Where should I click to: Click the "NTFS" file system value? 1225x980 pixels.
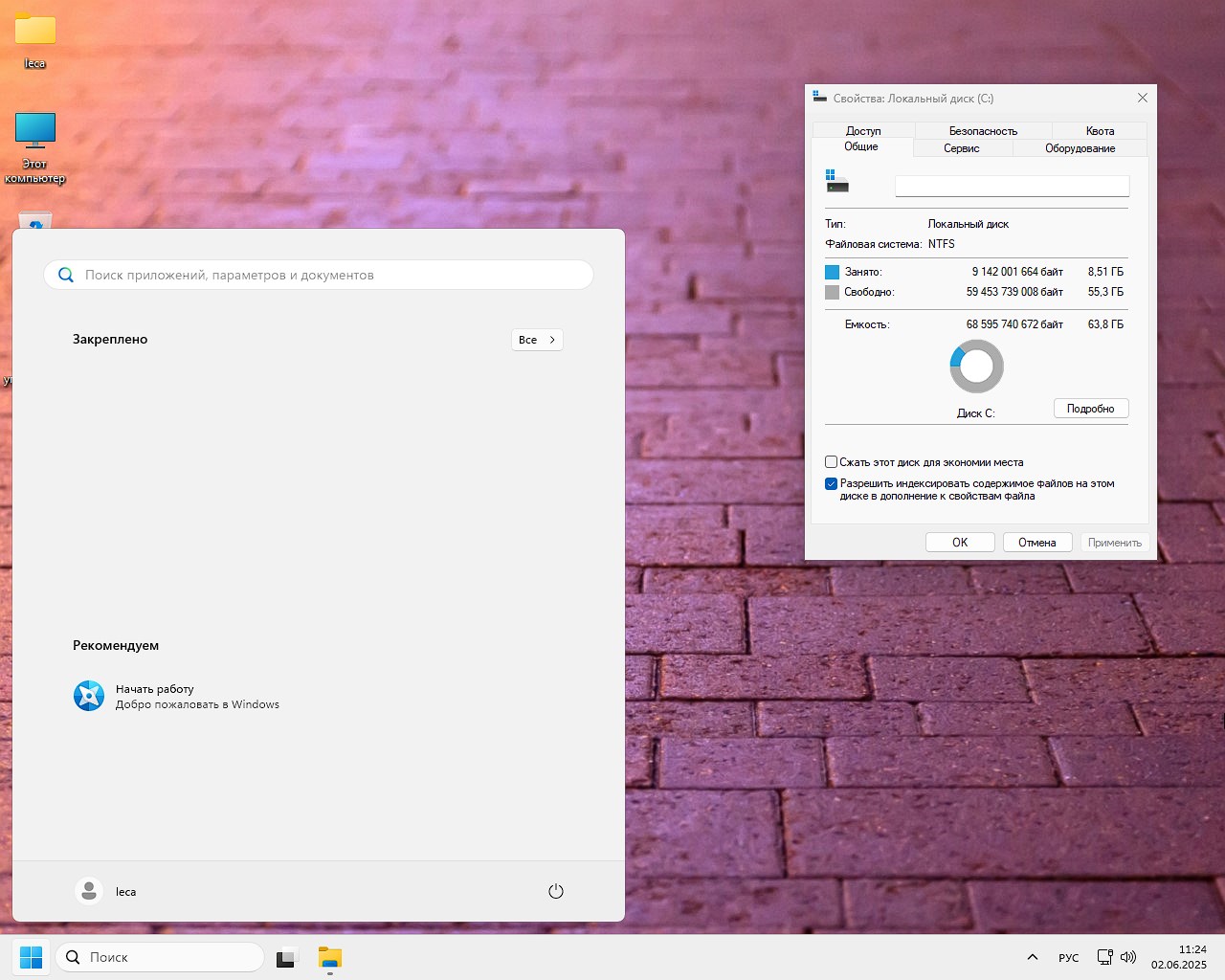[942, 244]
